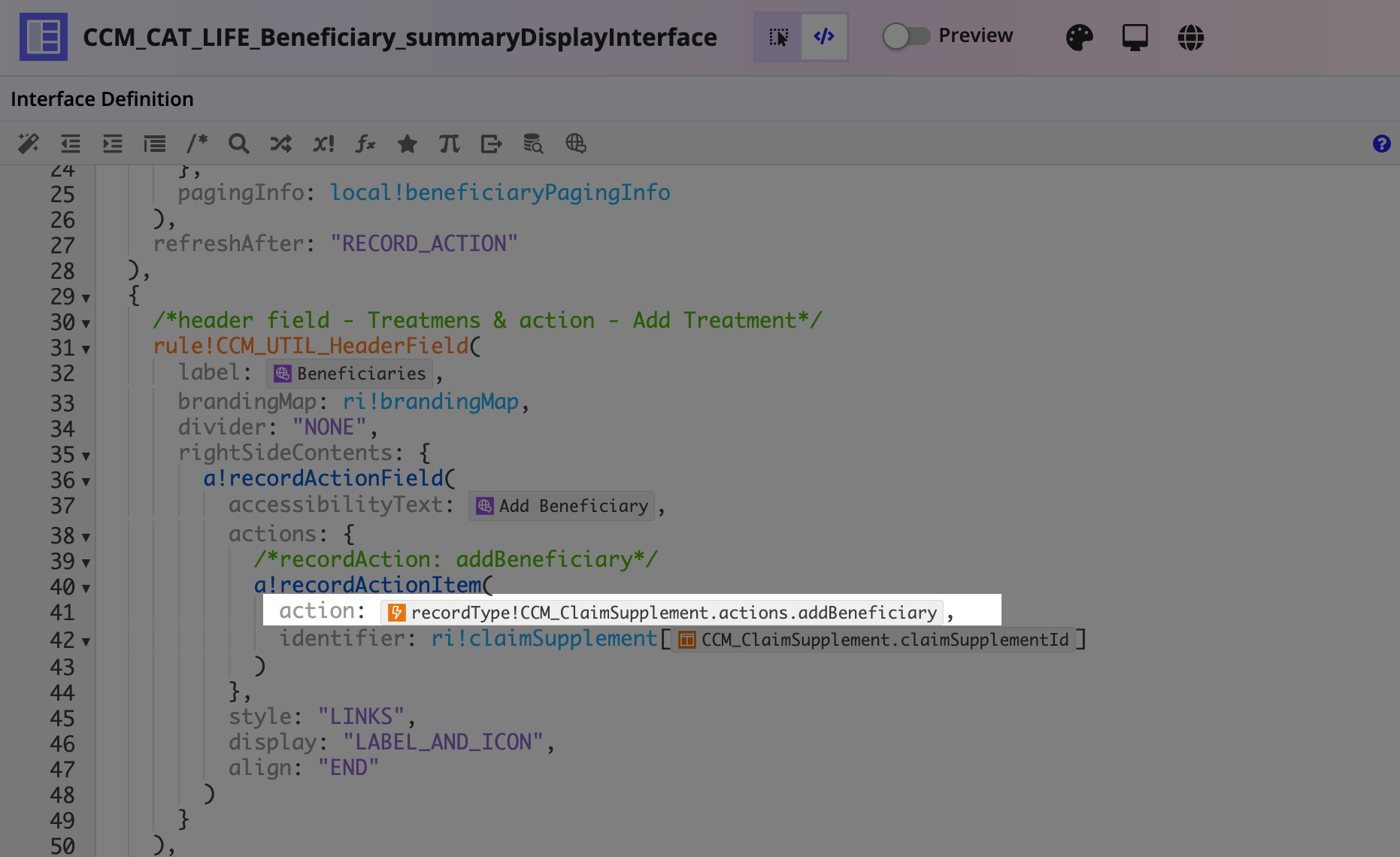The image size is (1400, 857).
Task: Collapse code fold at line 40
Action: (86, 589)
